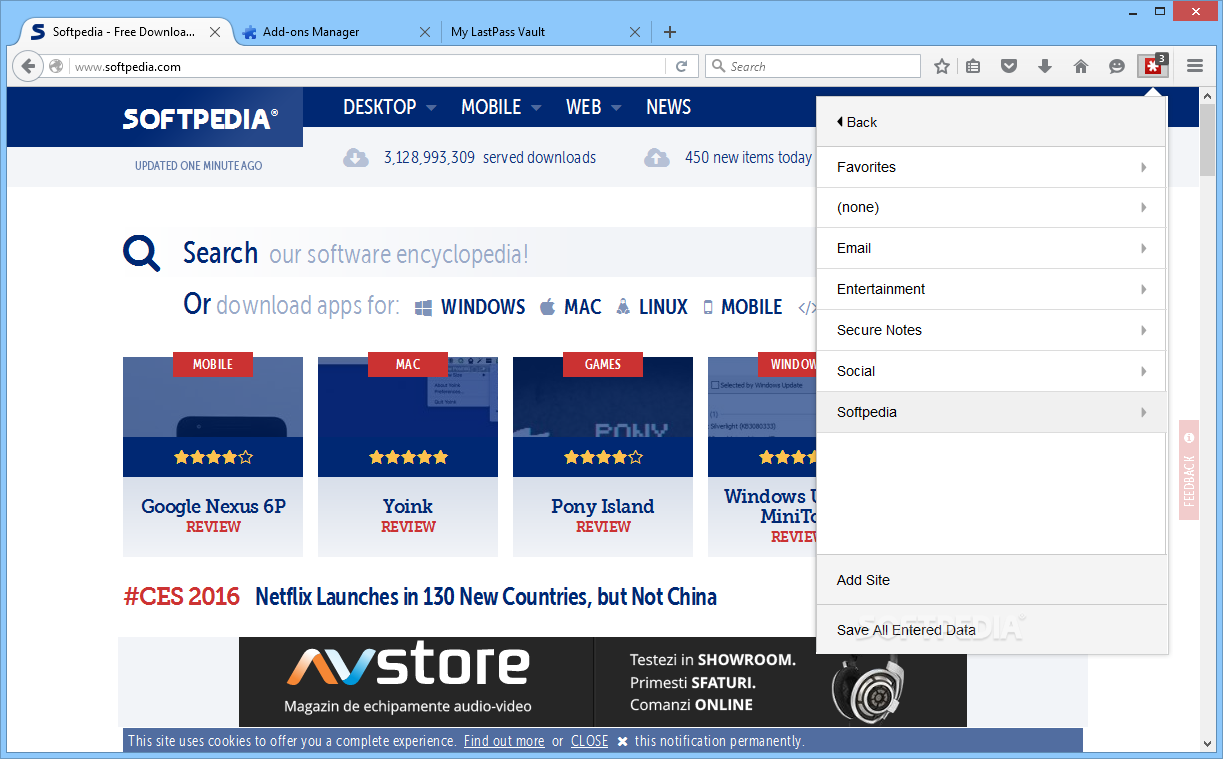Screen dimensions: 1223x759
Task: Click the CLOSE cookie notice link
Action: [589, 741]
